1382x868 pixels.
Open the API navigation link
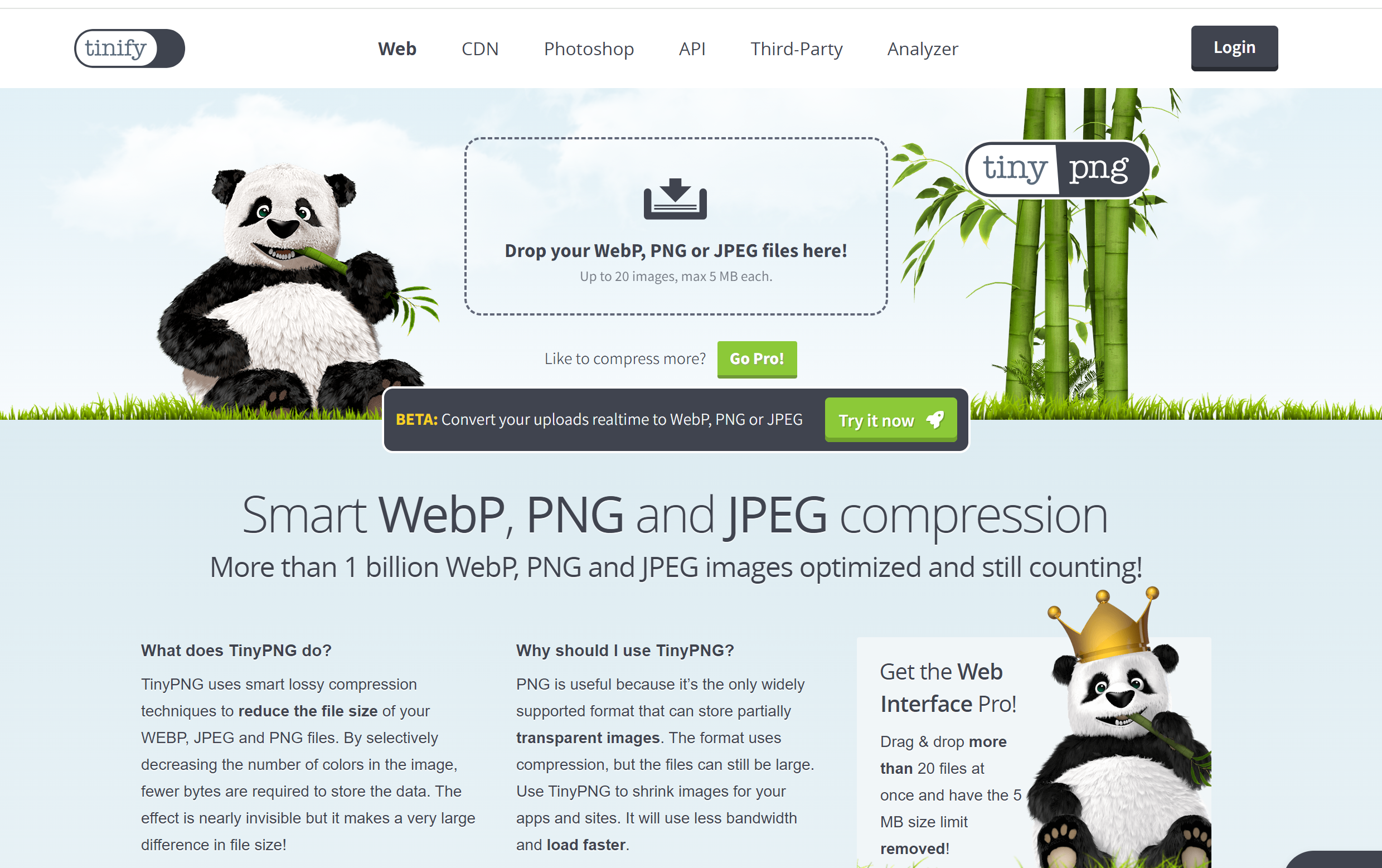tap(692, 49)
